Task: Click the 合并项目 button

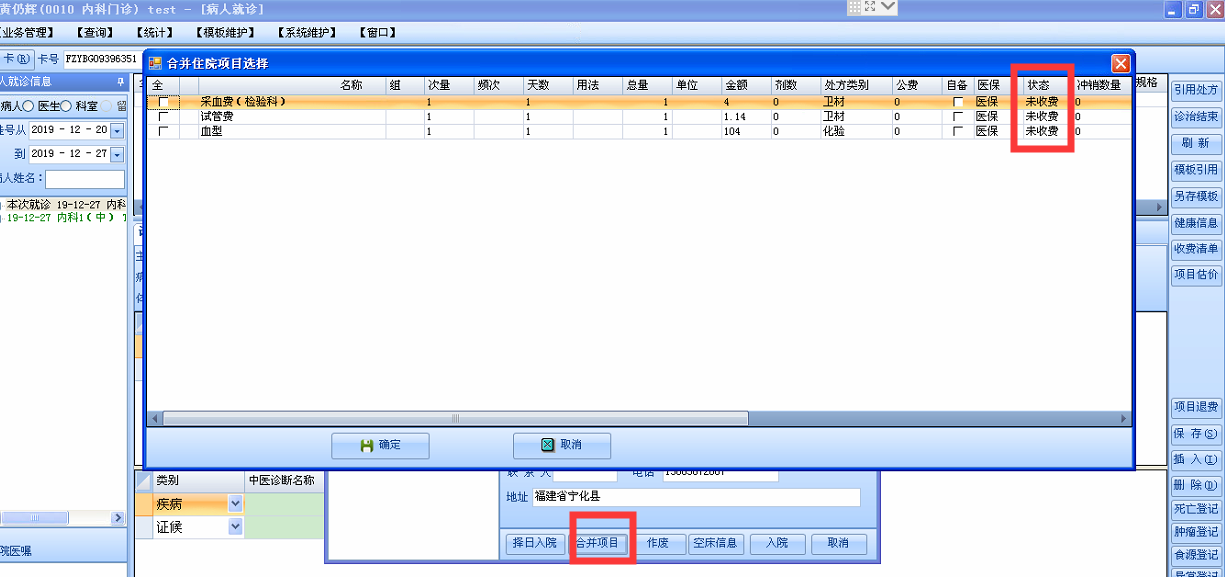Action: pos(597,543)
